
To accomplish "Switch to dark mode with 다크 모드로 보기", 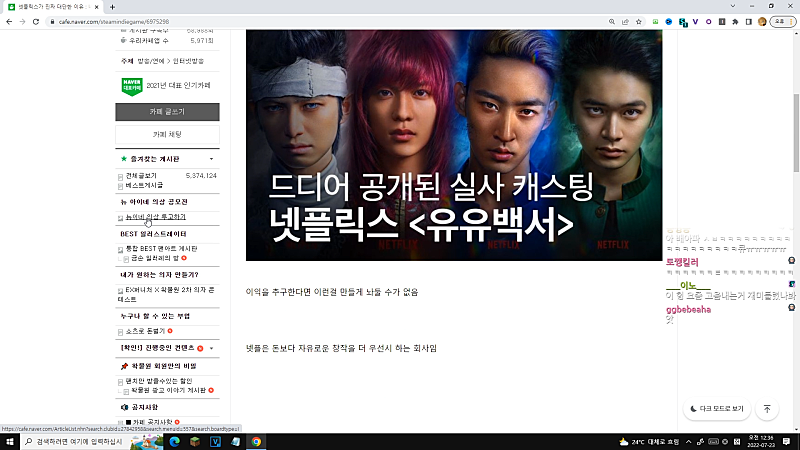I will 717,409.
